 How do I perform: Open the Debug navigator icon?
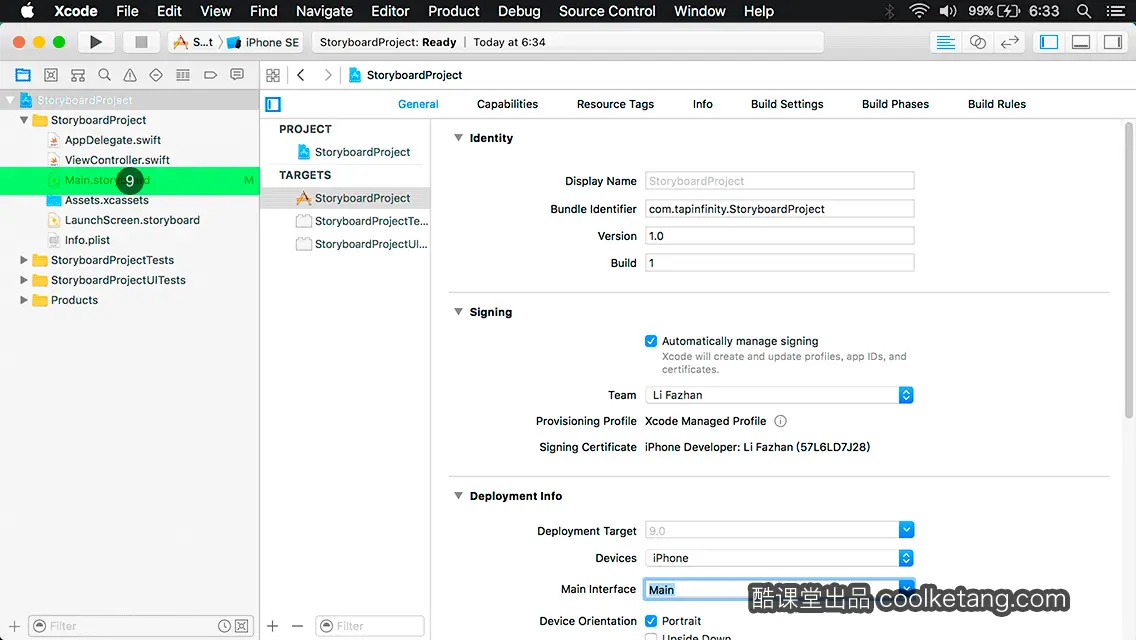tap(183, 75)
